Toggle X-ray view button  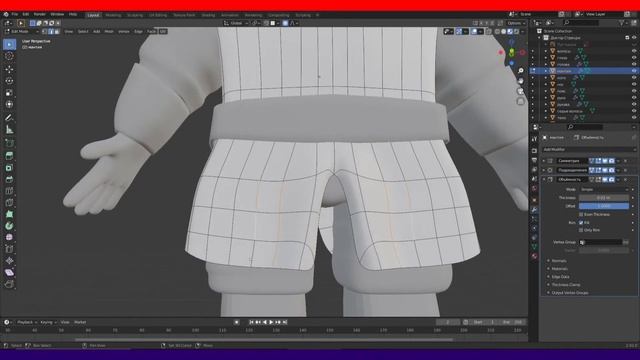pyautogui.click(x=489, y=31)
